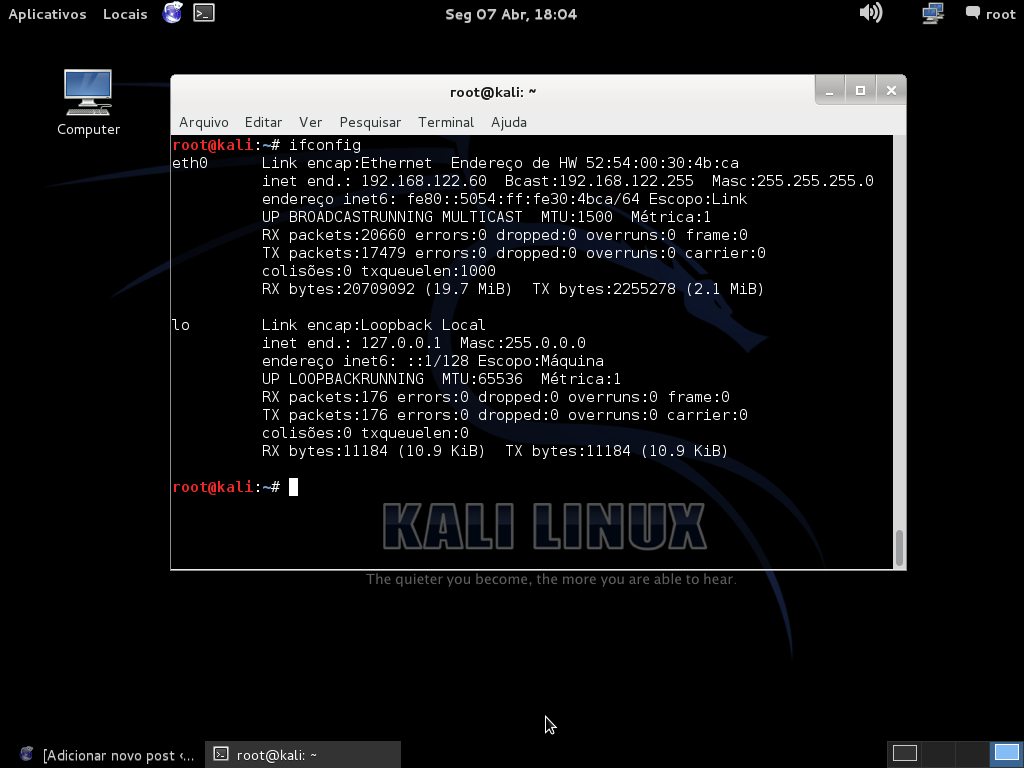The height and width of the screenshot is (768, 1024).
Task: Click the clock Seg 07 Abr, 18:04
Action: coord(511,14)
